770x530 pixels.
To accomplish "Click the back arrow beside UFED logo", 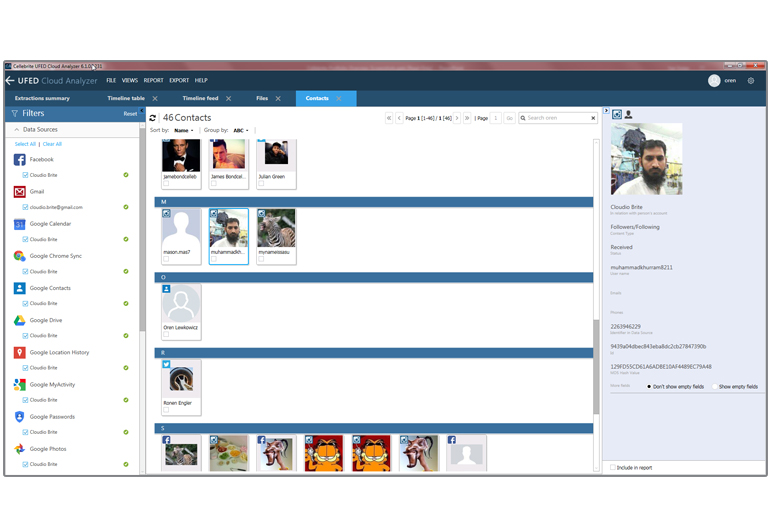I will tap(10, 80).
